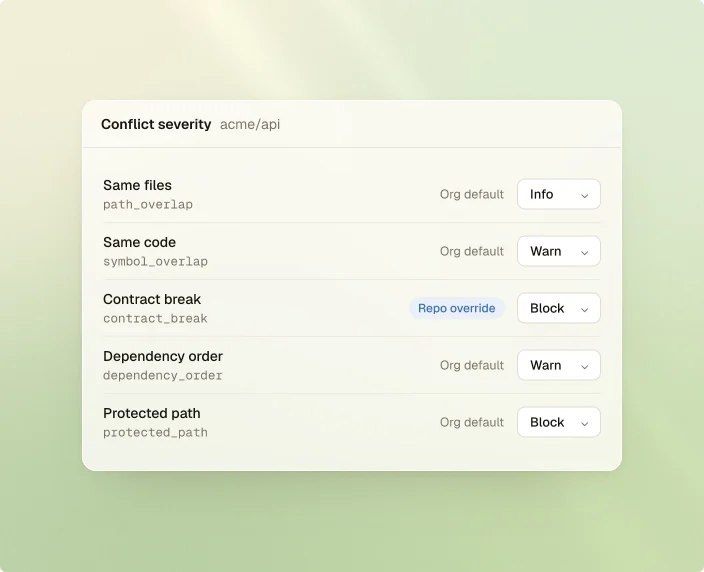Open the Protected path severity dropdown
The width and height of the screenshot is (704, 572).
(x=559, y=422)
